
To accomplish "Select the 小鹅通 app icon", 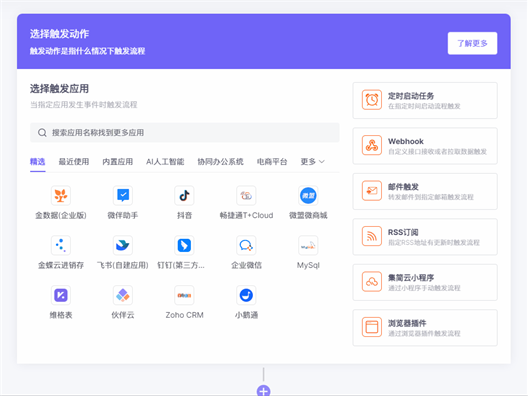I will [x=246, y=295].
